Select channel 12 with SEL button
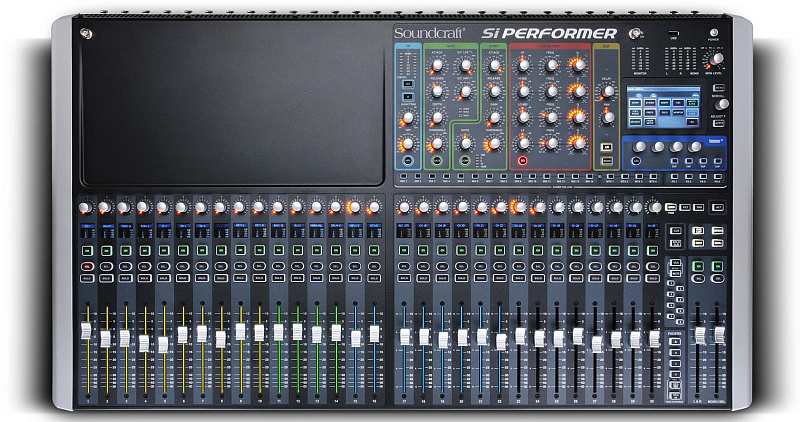The image size is (800, 422). (x=297, y=266)
